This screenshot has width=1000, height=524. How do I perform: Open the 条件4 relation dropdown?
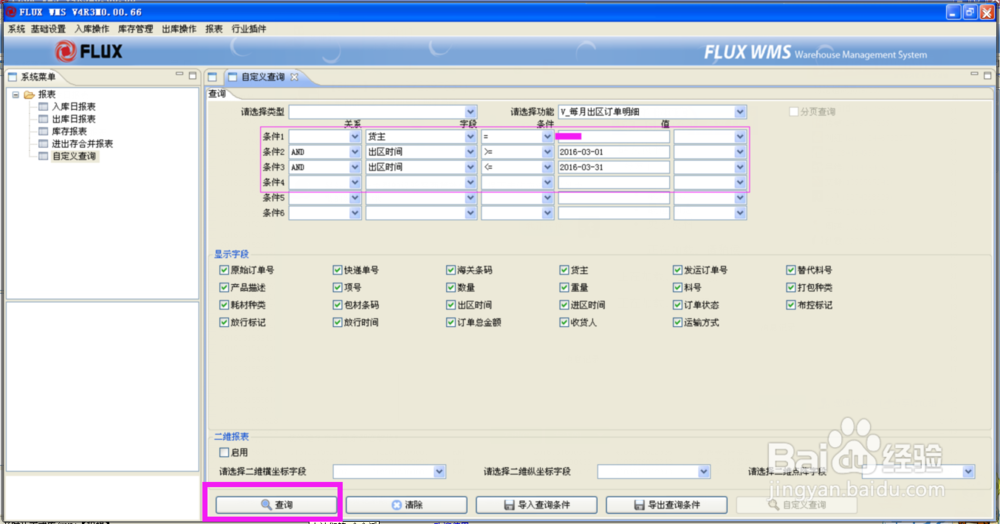pyautogui.click(x=355, y=182)
